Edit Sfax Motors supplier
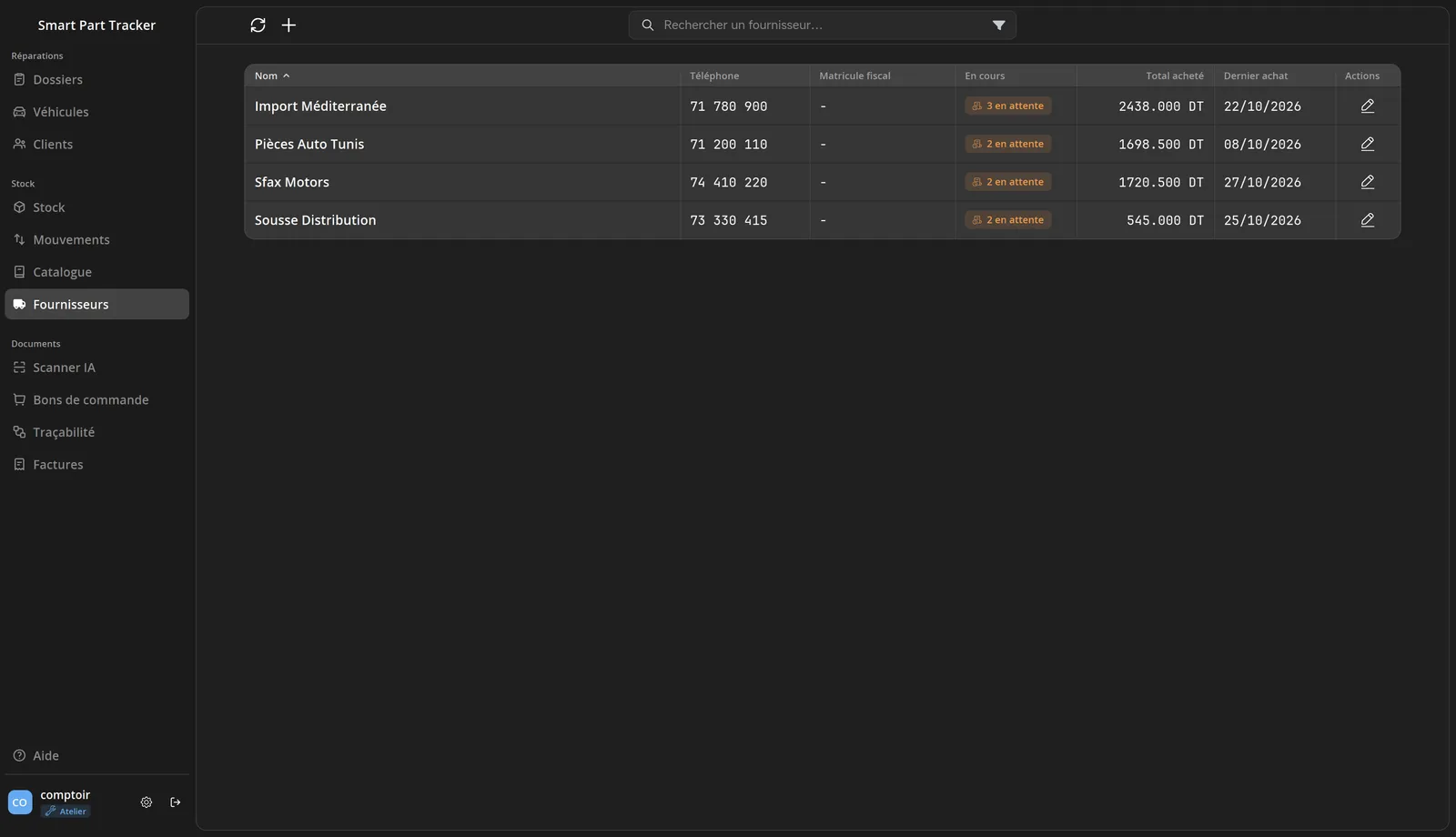This screenshot has width=1456, height=837. click(1367, 182)
